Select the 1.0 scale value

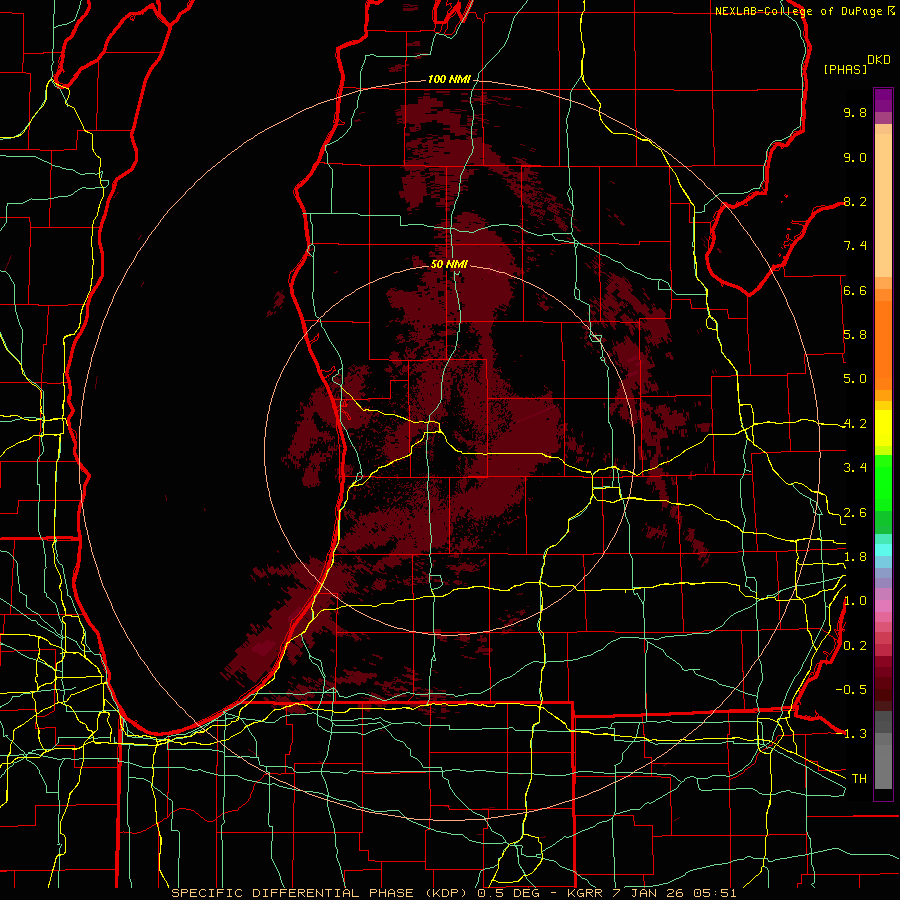[x=855, y=601]
